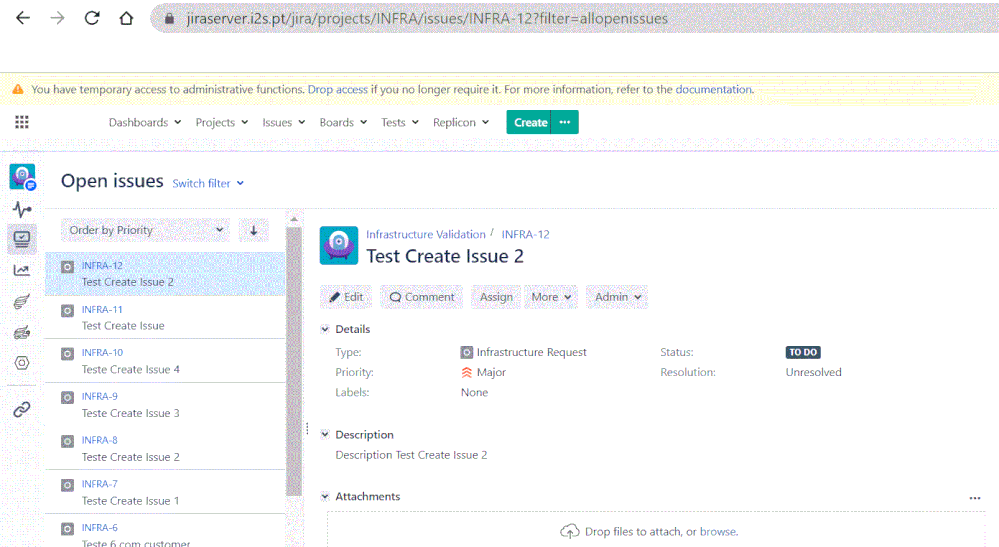Click the Drop access link
Viewport: 999px width, 547px height.
(338, 89)
